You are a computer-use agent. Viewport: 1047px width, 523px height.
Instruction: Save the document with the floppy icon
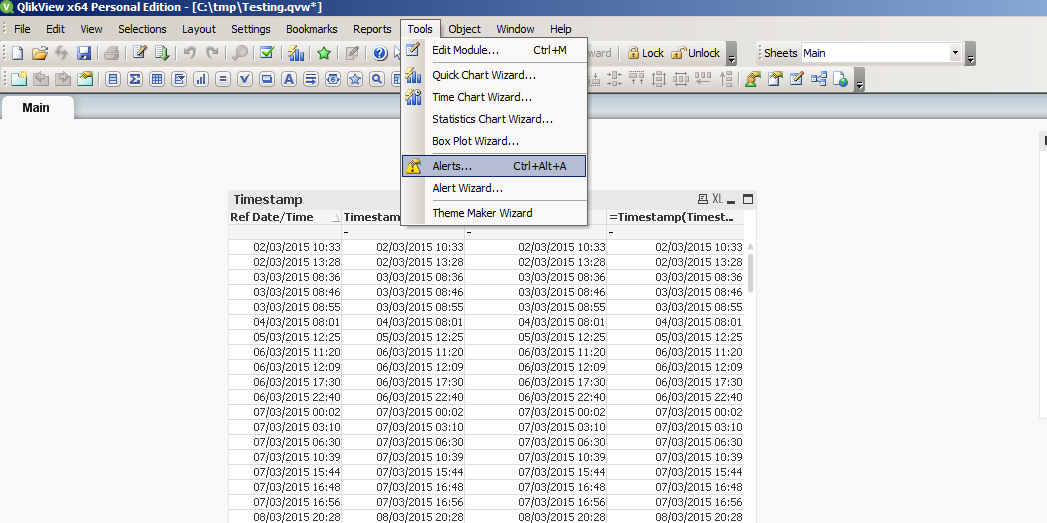coord(84,53)
